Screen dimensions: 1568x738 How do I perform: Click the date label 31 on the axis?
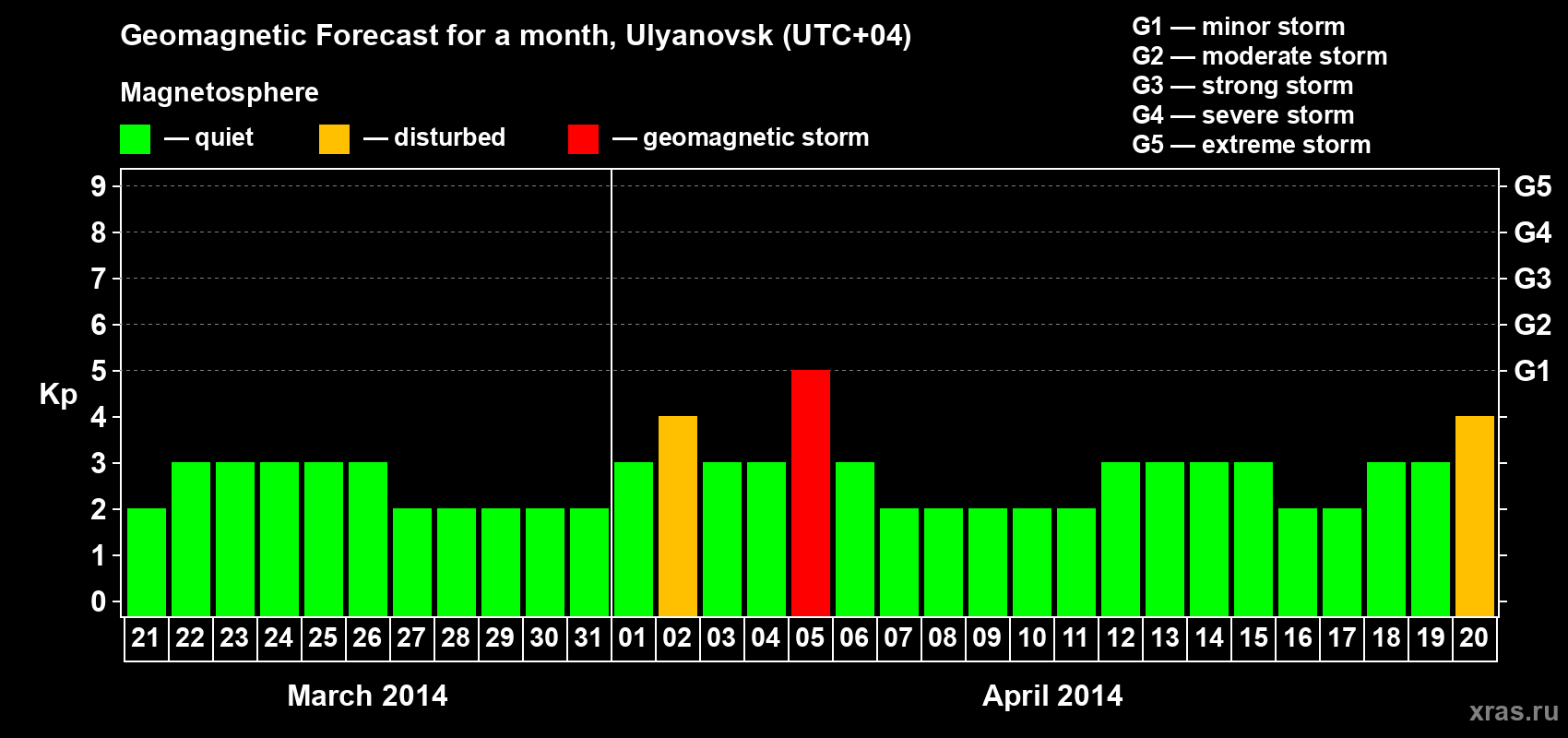[x=588, y=638]
